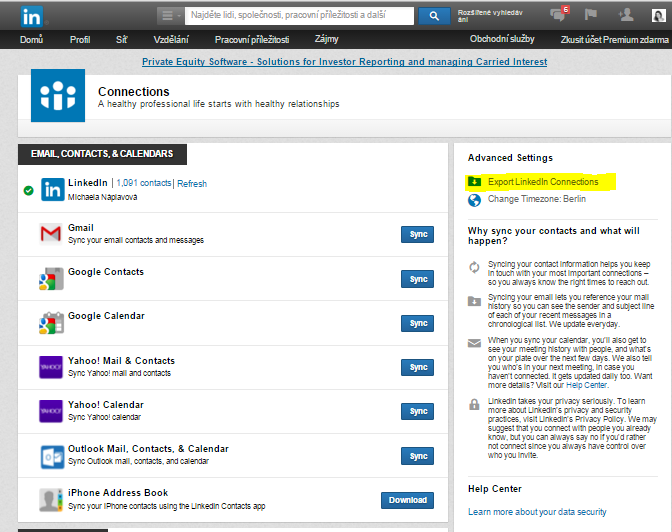
Task: Select the Email, Contacts, & Calendars tab
Action: [102, 154]
